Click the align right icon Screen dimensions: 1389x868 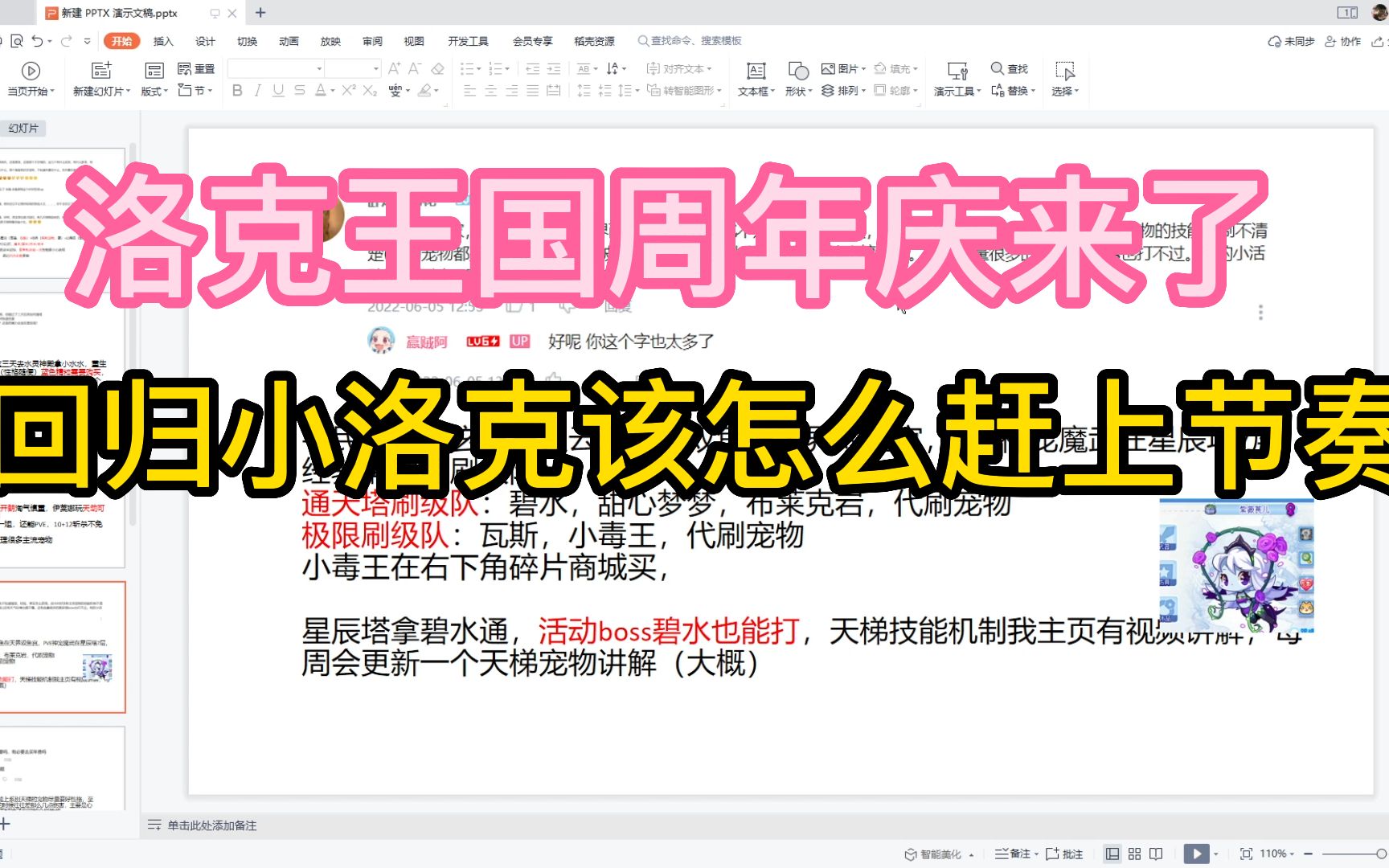pos(512,91)
